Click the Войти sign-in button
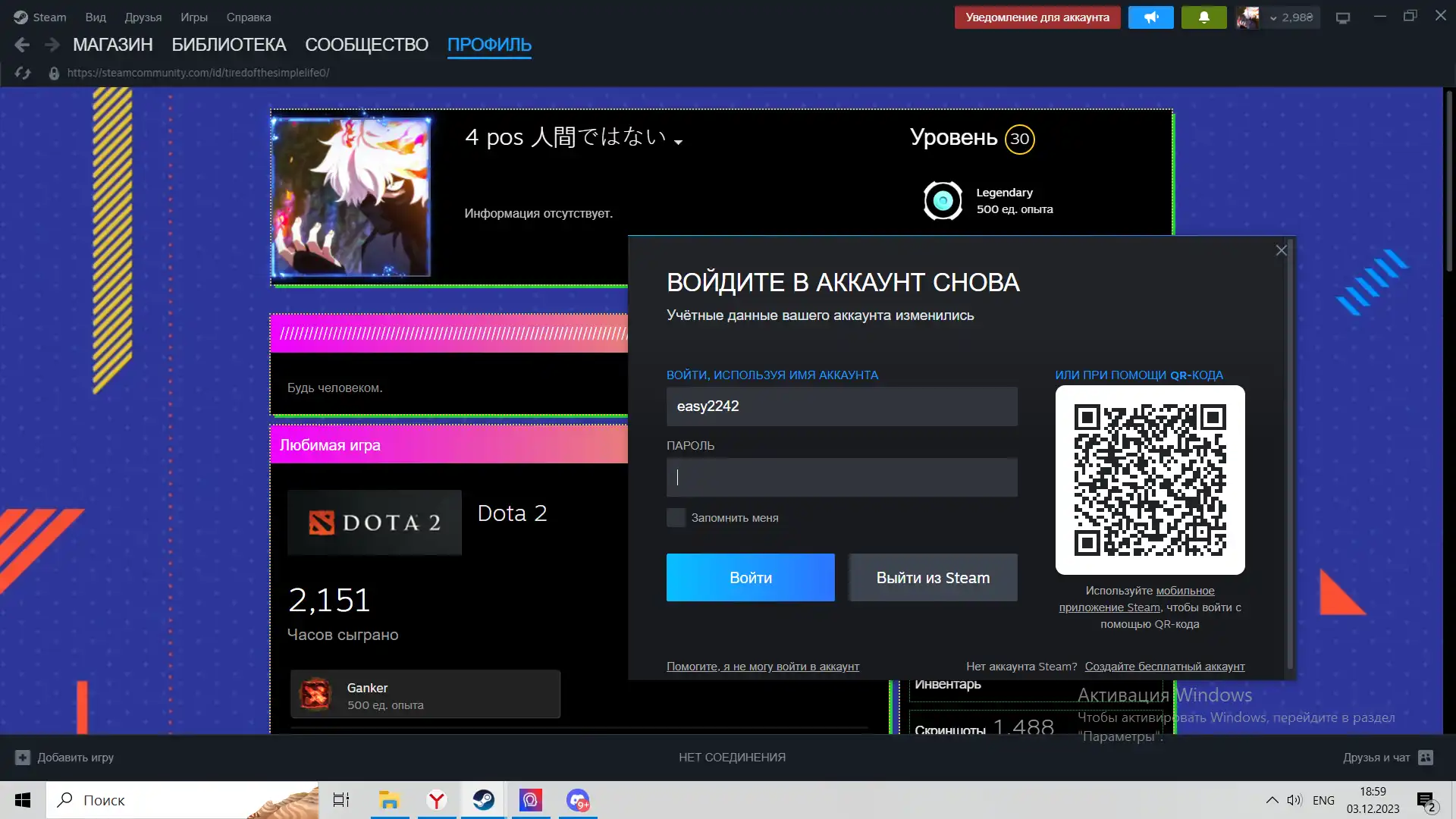Screen dimensions: 1456x819 point(750,577)
